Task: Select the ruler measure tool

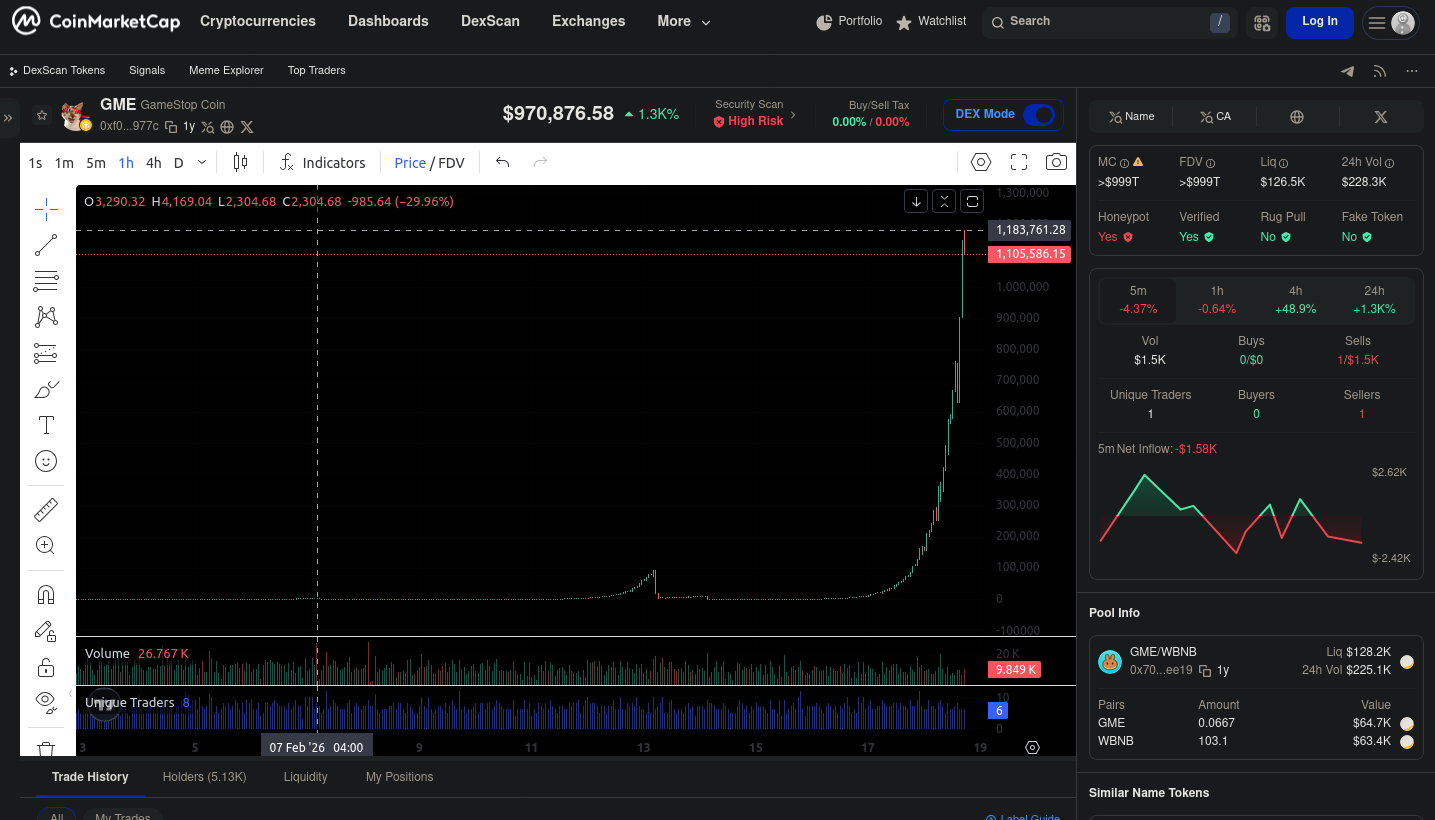Action: click(x=46, y=510)
